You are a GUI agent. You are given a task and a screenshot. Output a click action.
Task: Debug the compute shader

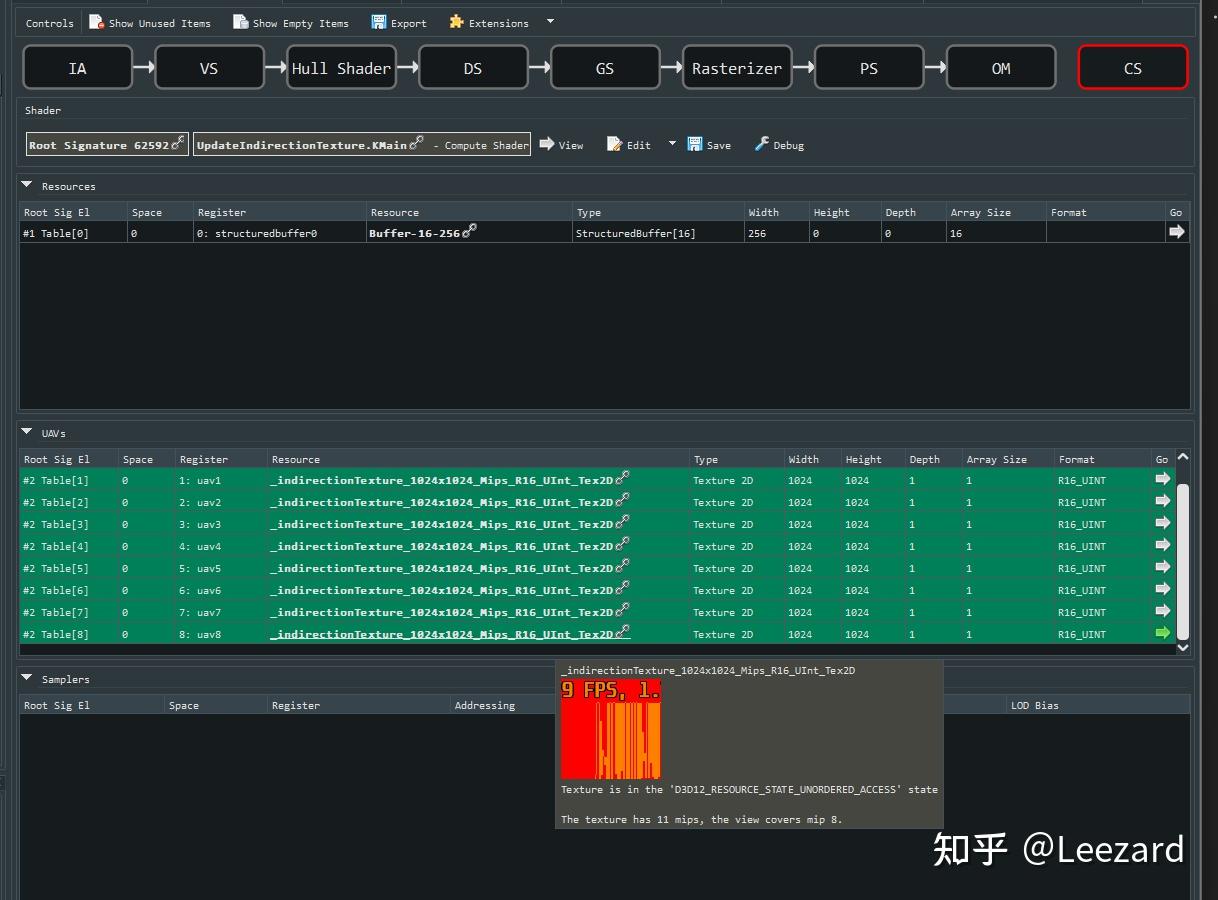(x=779, y=144)
